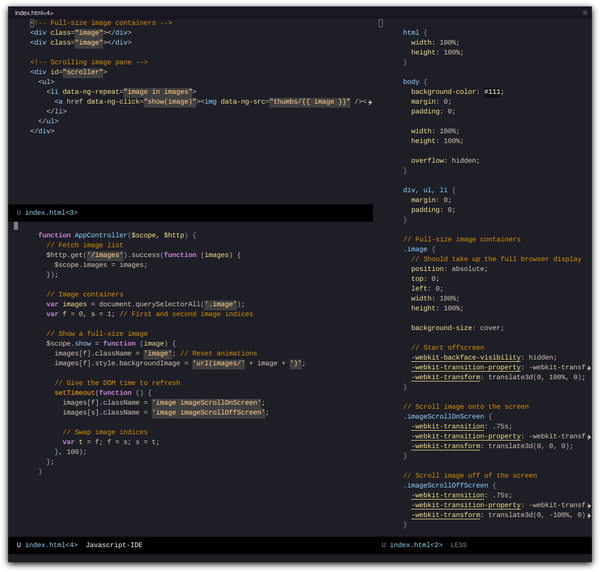600x572 pixels.
Task: Click the truncation arrow on the translate3d(0, -100%, 0) line
Action: (589, 516)
